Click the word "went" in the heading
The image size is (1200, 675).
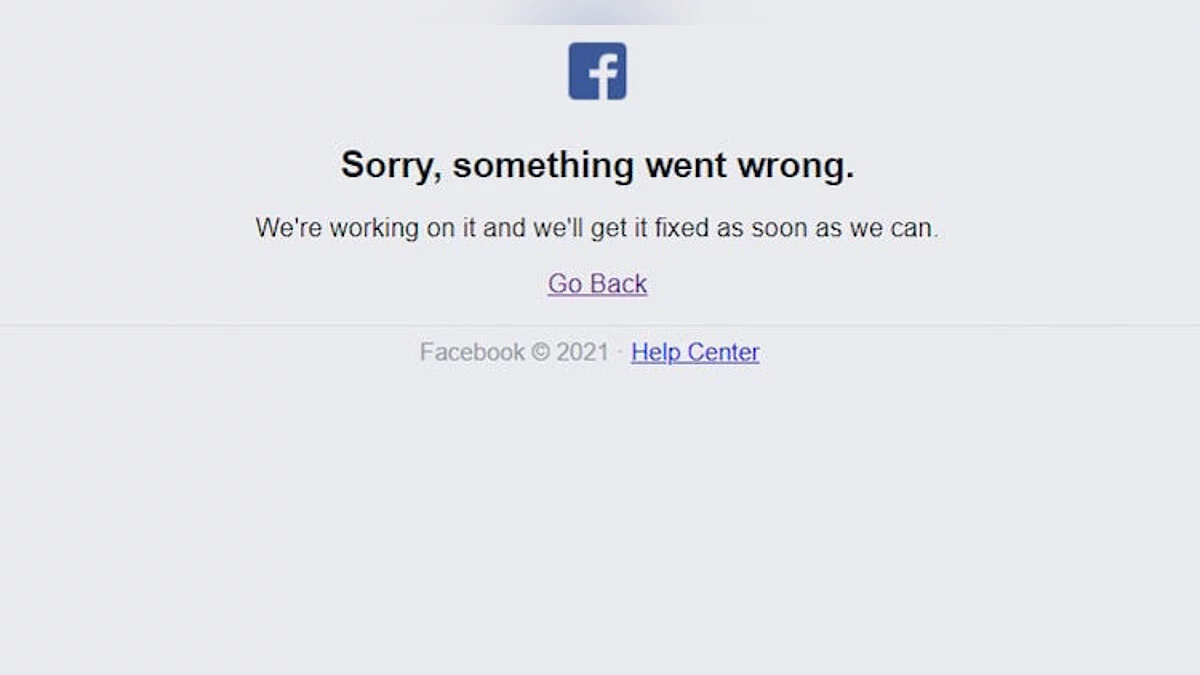pyautogui.click(x=686, y=166)
